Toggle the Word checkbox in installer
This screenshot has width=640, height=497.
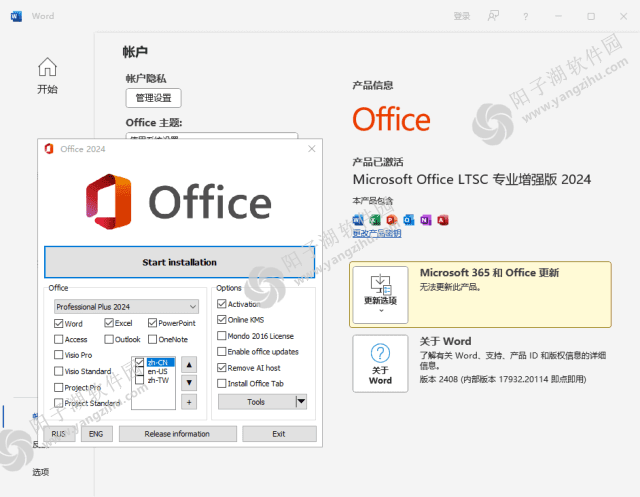[58, 324]
